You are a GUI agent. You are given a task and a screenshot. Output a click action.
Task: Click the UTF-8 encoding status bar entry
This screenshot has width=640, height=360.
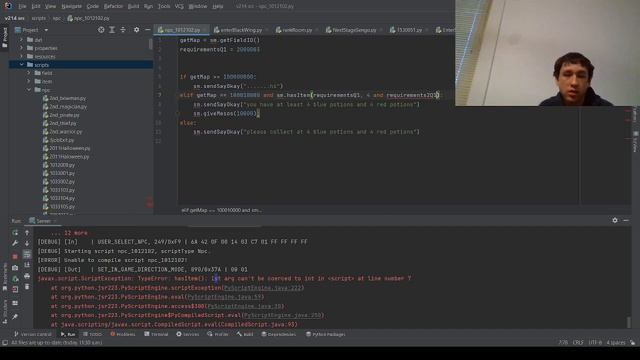click(595, 342)
